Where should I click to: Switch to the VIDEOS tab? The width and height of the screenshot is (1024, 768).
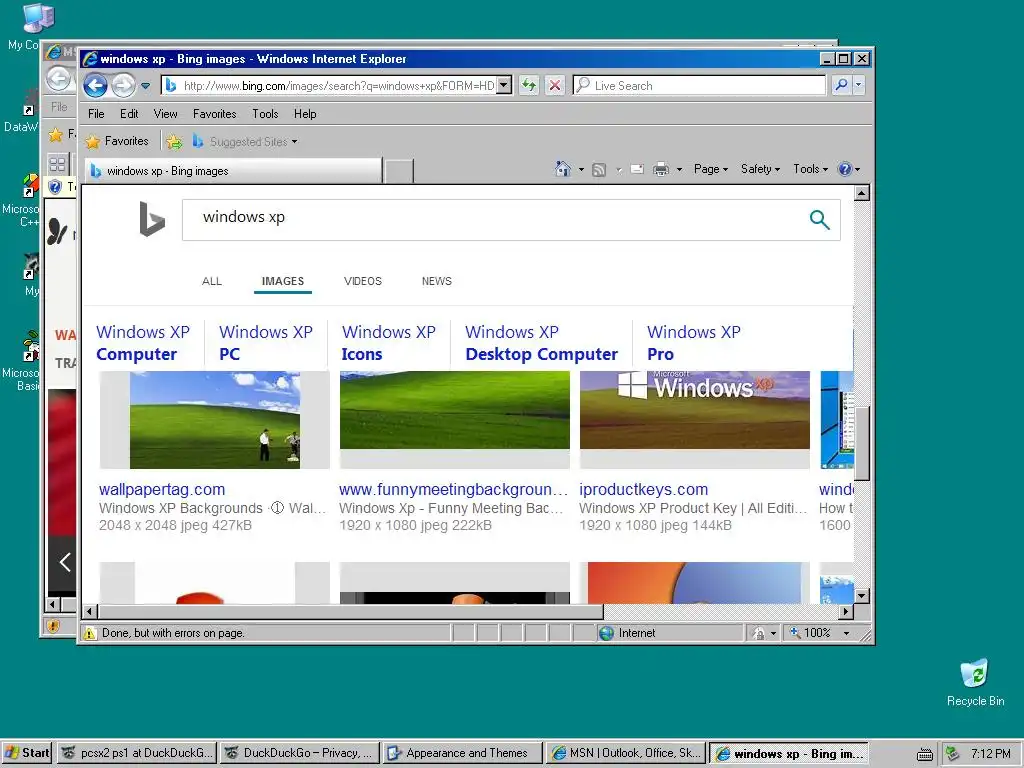[362, 281]
